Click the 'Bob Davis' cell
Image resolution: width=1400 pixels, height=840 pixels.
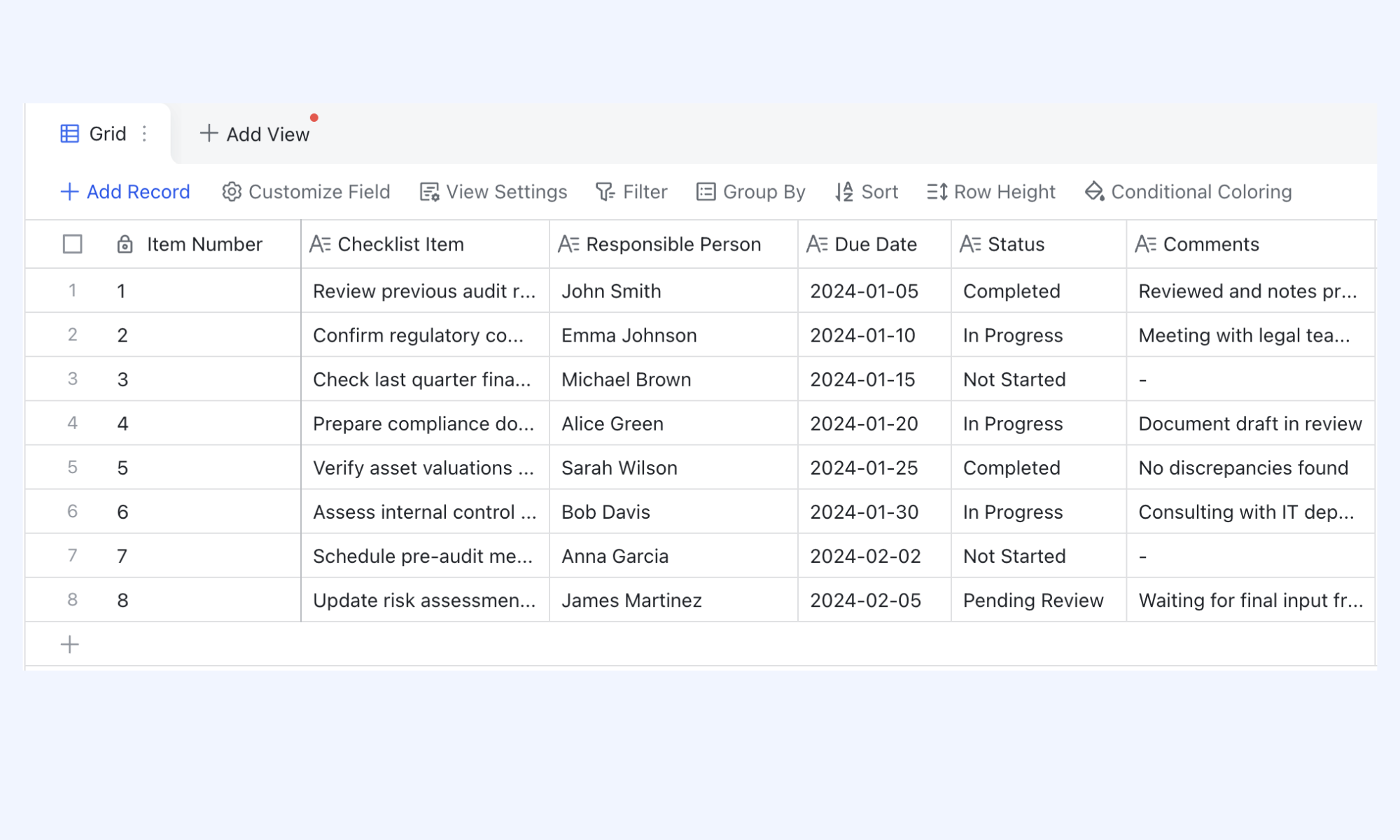click(673, 512)
